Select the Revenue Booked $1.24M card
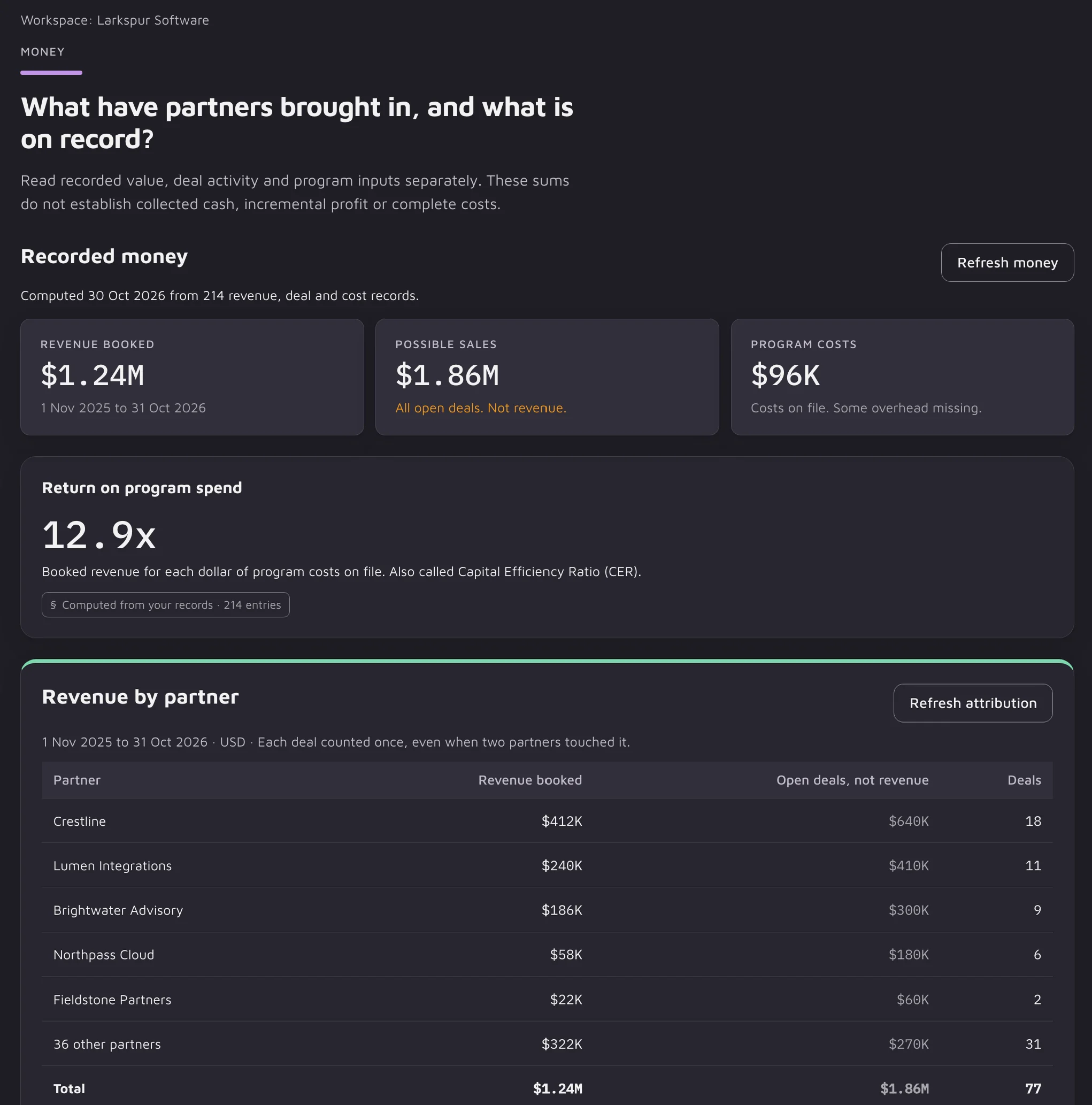The width and height of the screenshot is (1092, 1105). pos(192,377)
